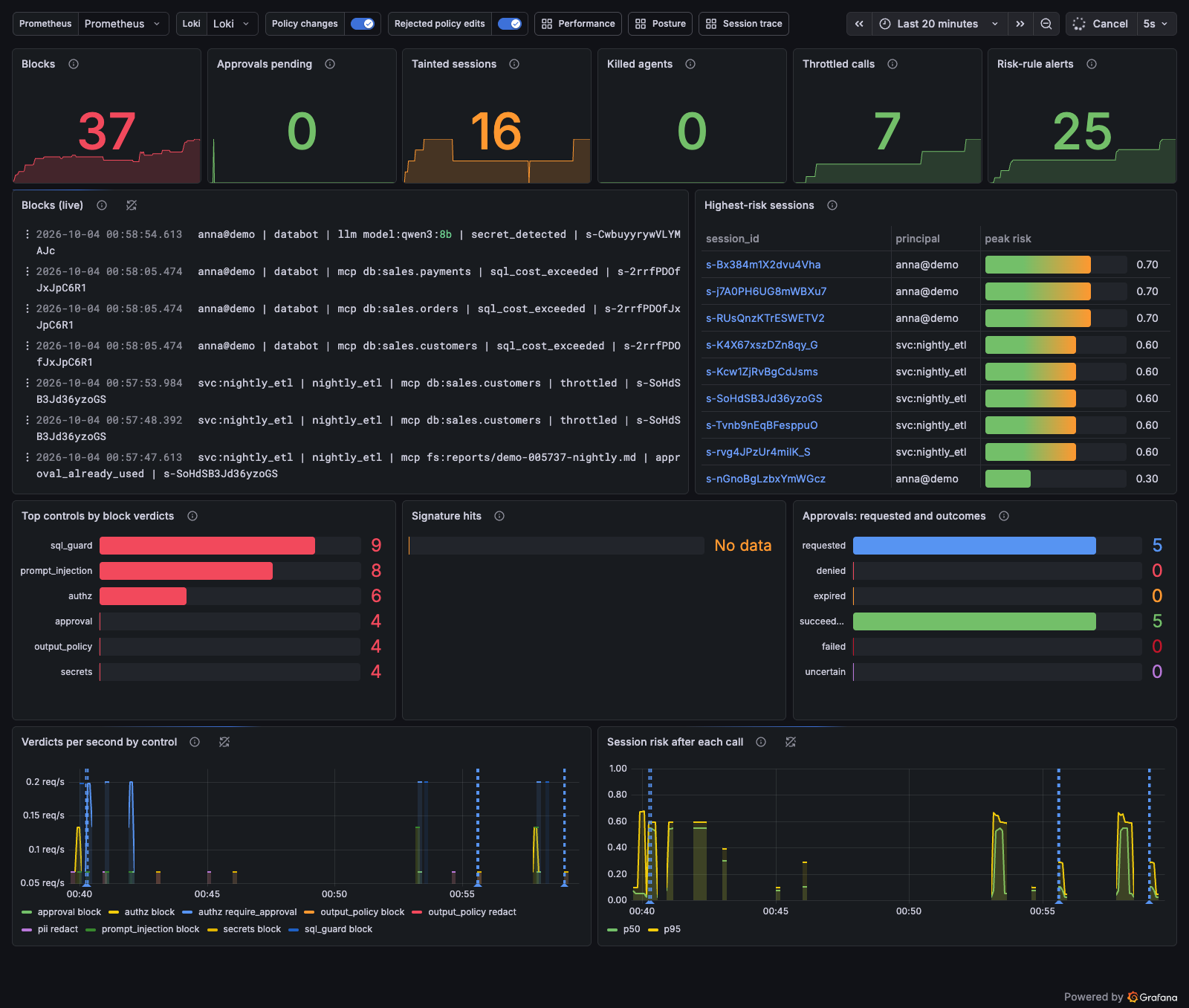Click the requested bar in Approvals panel
1189x1008 pixels.
pyautogui.click(x=974, y=546)
